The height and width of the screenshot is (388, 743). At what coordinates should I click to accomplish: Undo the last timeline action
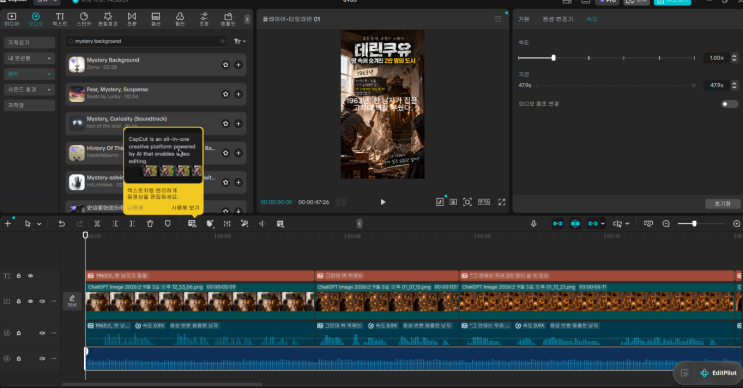point(62,224)
